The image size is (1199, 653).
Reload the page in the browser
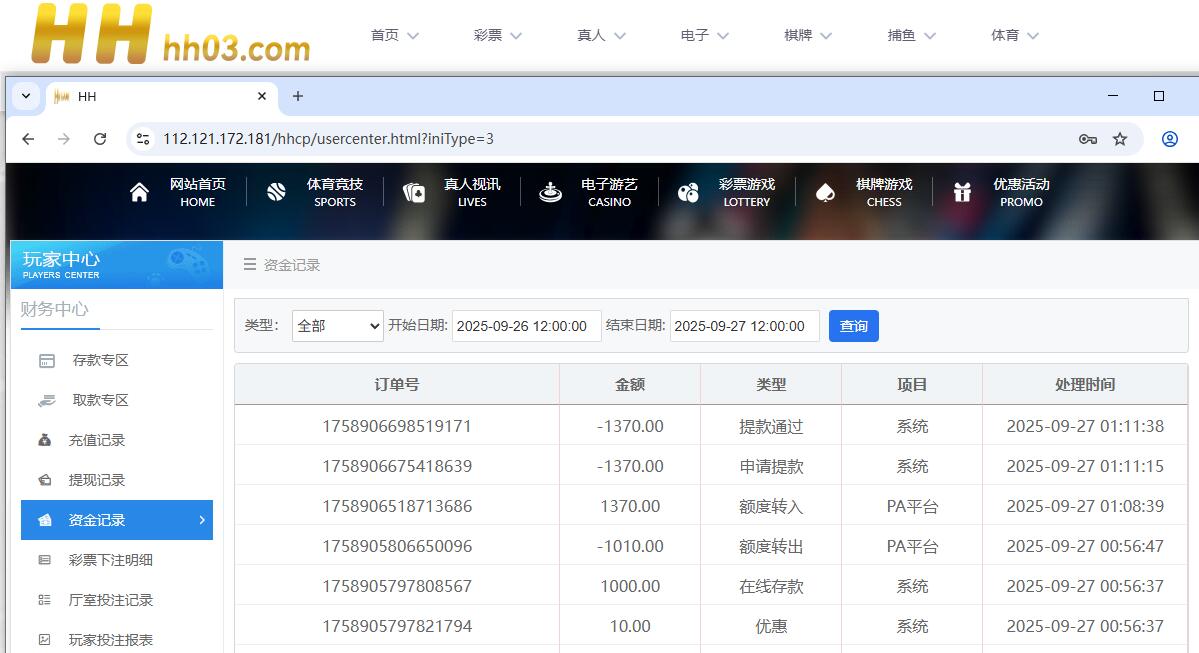[100, 139]
